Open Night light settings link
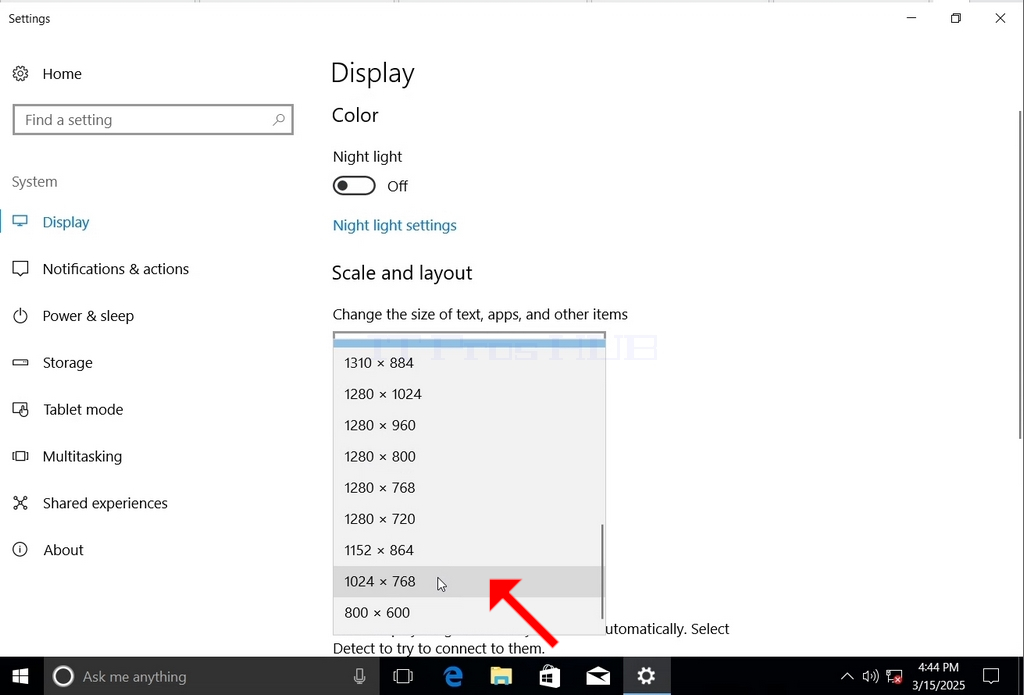 [394, 225]
